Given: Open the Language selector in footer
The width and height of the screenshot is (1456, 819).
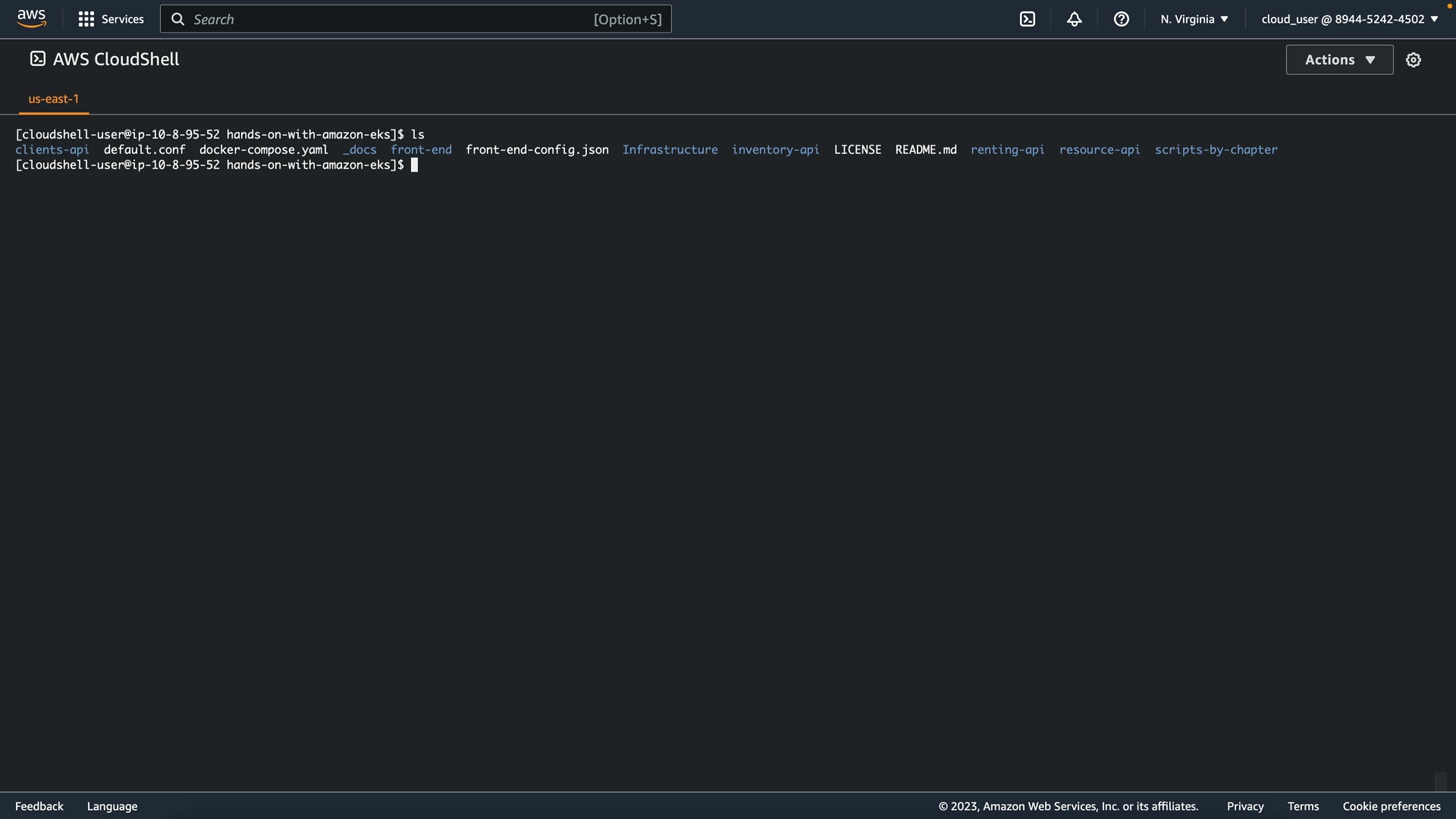Looking at the screenshot, I should click(112, 806).
